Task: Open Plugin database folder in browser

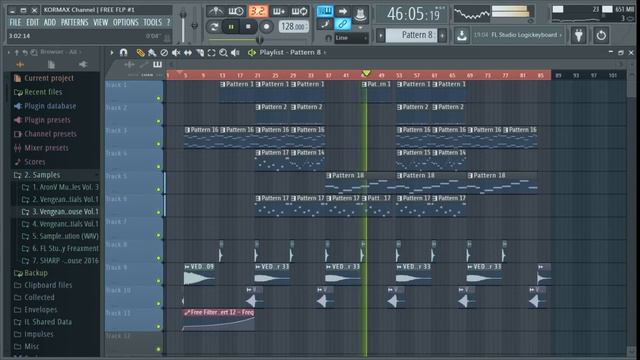Action: (50, 106)
